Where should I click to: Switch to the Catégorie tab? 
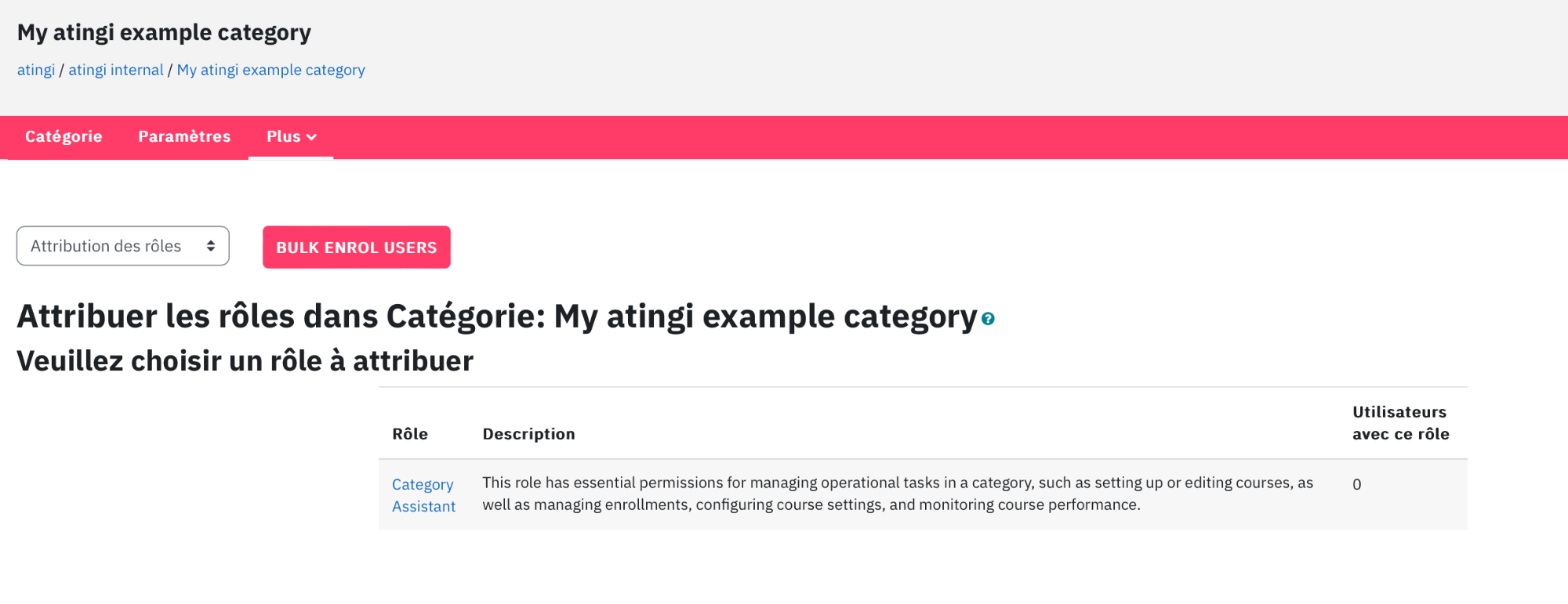click(x=64, y=136)
